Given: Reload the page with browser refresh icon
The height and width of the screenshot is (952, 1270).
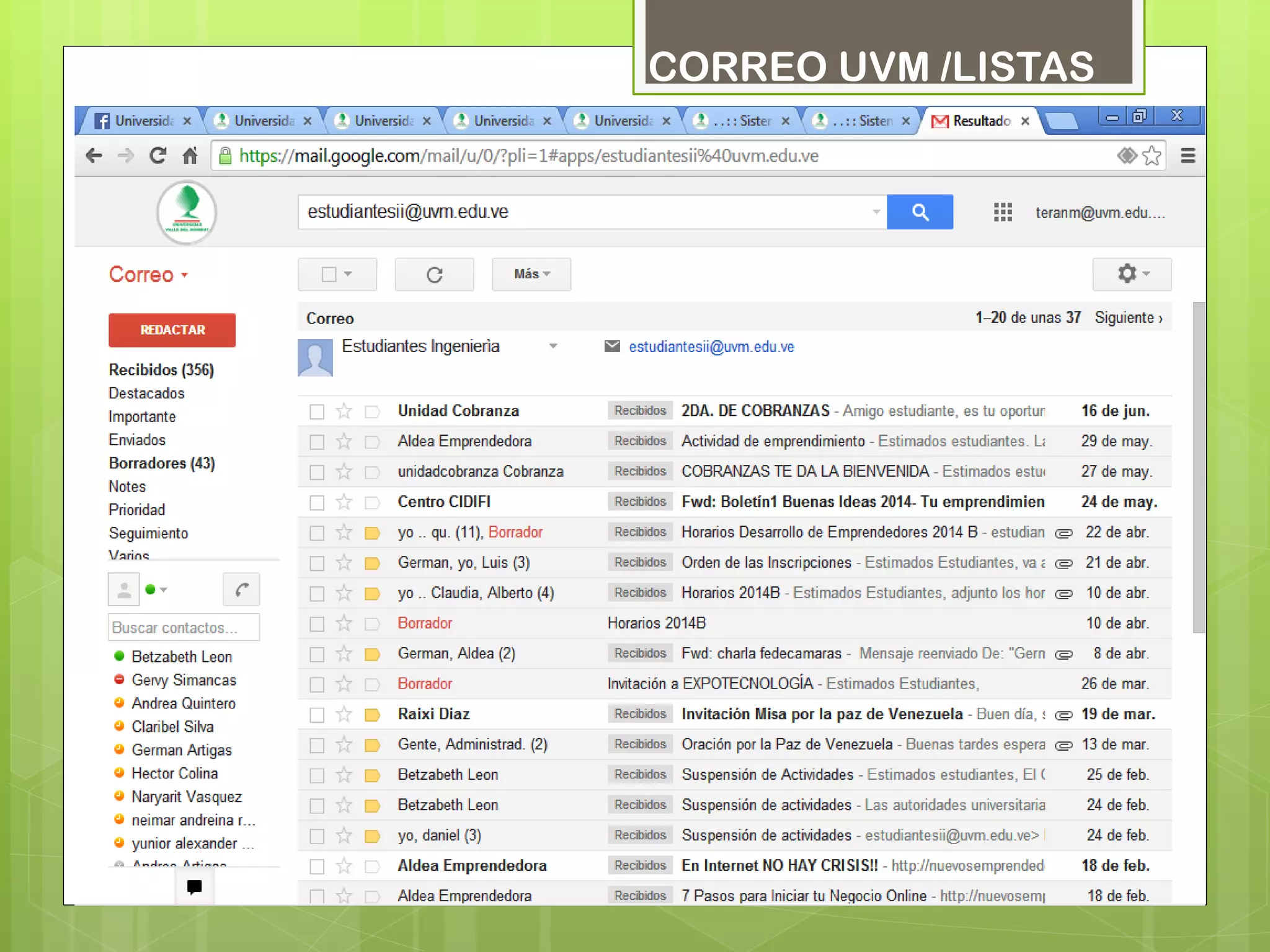Looking at the screenshot, I should point(158,156).
